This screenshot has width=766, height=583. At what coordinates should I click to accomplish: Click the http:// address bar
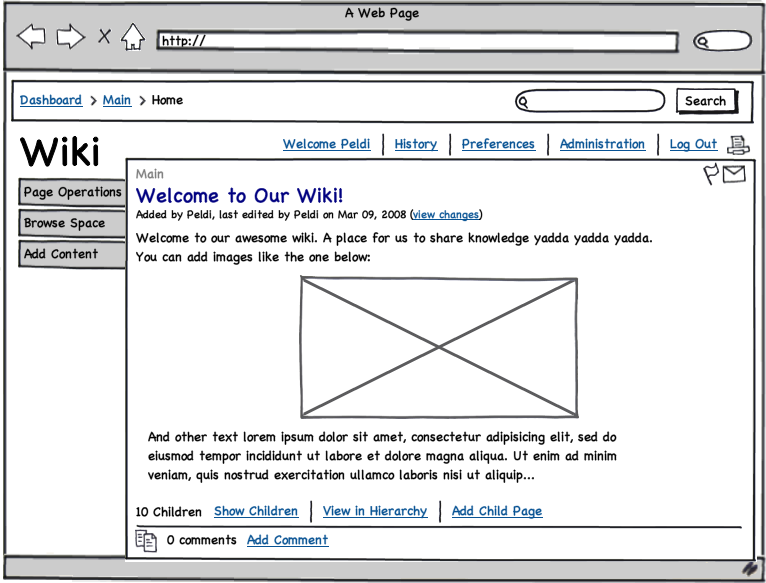[x=417, y=41]
